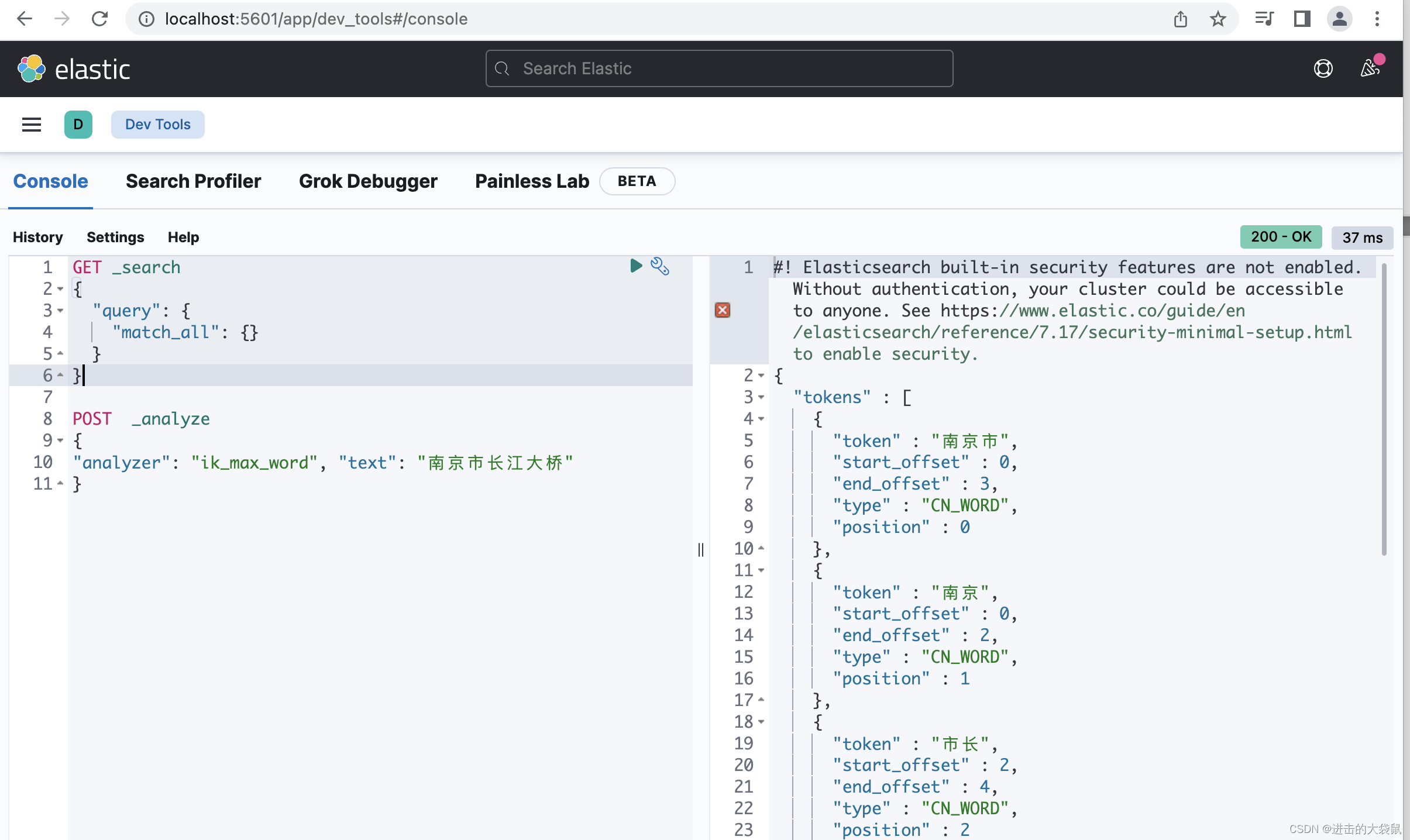Image resolution: width=1410 pixels, height=840 pixels.
Task: Click the "end_offset" : 3 output line
Action: [915, 484]
